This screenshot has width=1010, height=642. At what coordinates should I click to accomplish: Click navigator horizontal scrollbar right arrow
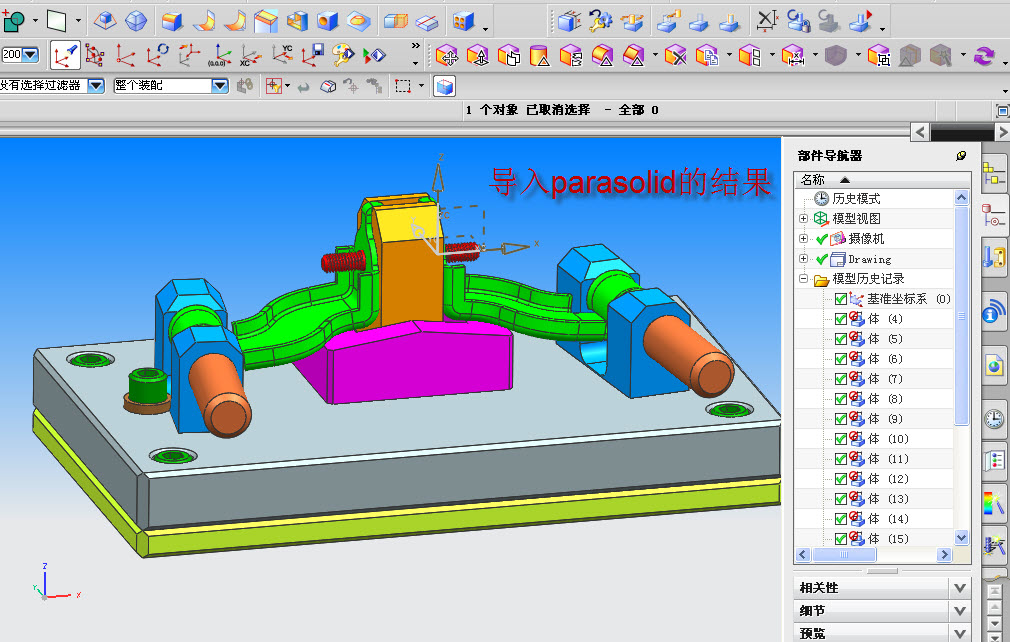click(x=944, y=554)
